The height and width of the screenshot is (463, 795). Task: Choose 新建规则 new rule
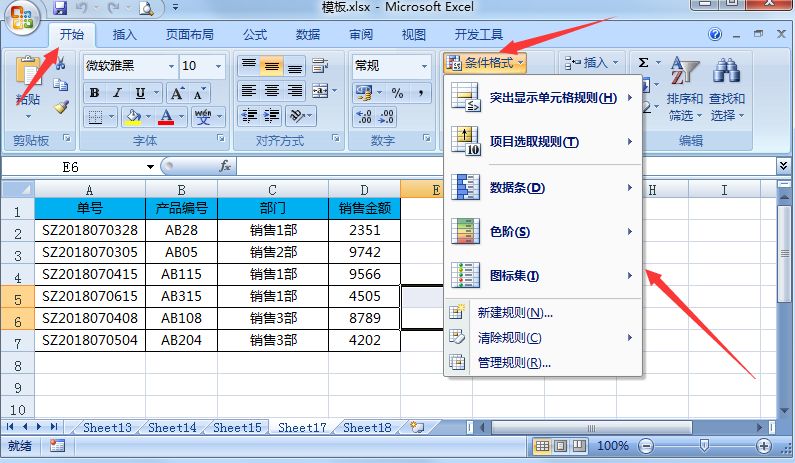543,313
